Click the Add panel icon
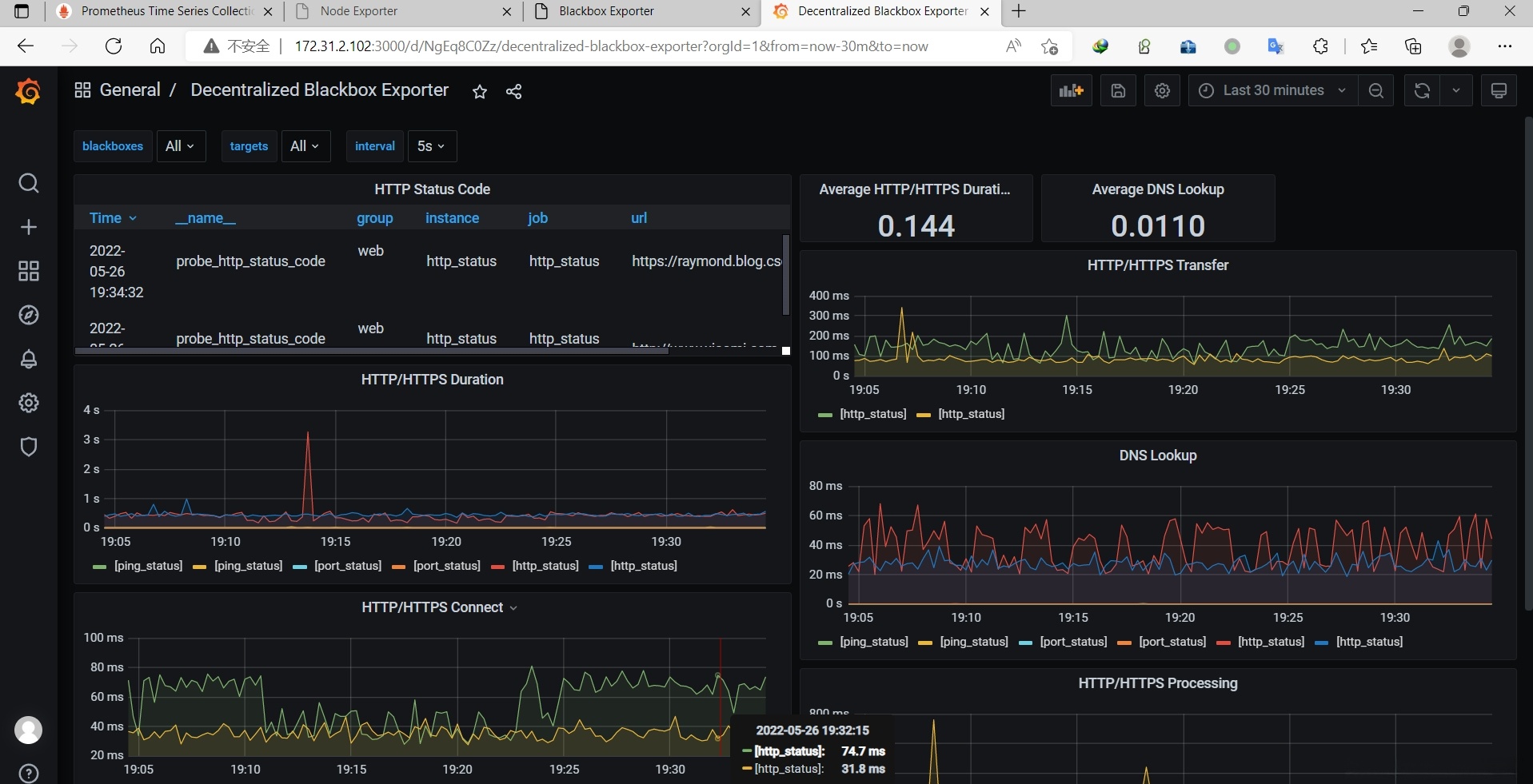Screen dimensions: 1533x784 click(x=1071, y=91)
